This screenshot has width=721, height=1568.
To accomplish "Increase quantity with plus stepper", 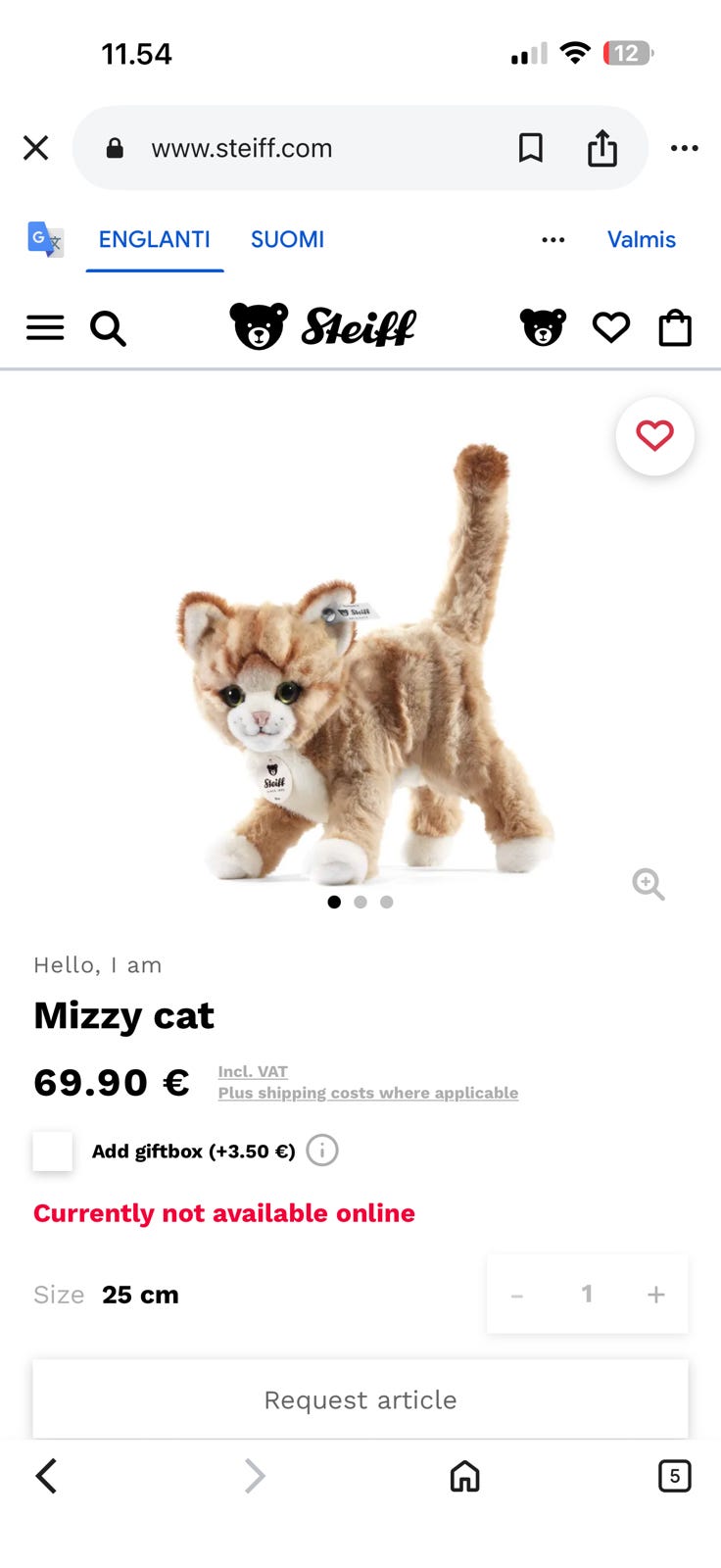I will coord(656,1295).
